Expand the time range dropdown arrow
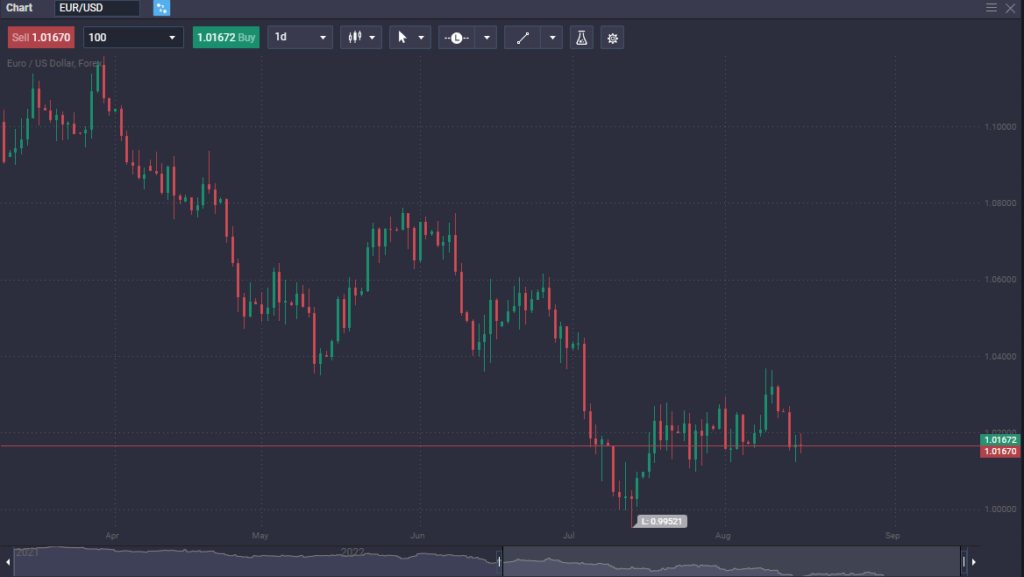This screenshot has width=1024, height=577. click(486, 38)
